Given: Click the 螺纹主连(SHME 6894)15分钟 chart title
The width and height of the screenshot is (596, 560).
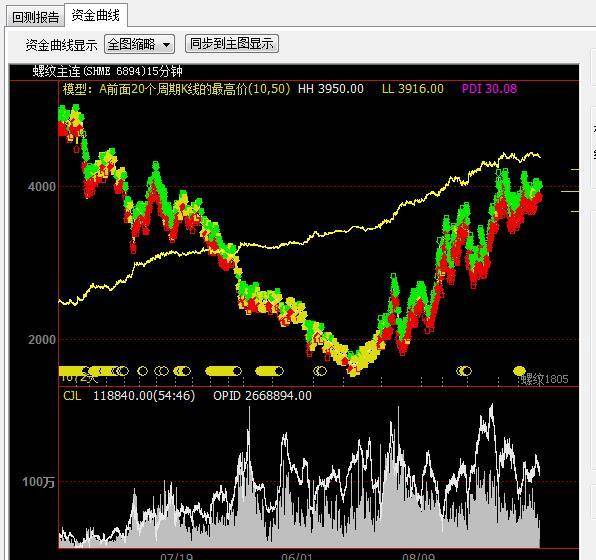Looking at the screenshot, I should tap(108, 71).
